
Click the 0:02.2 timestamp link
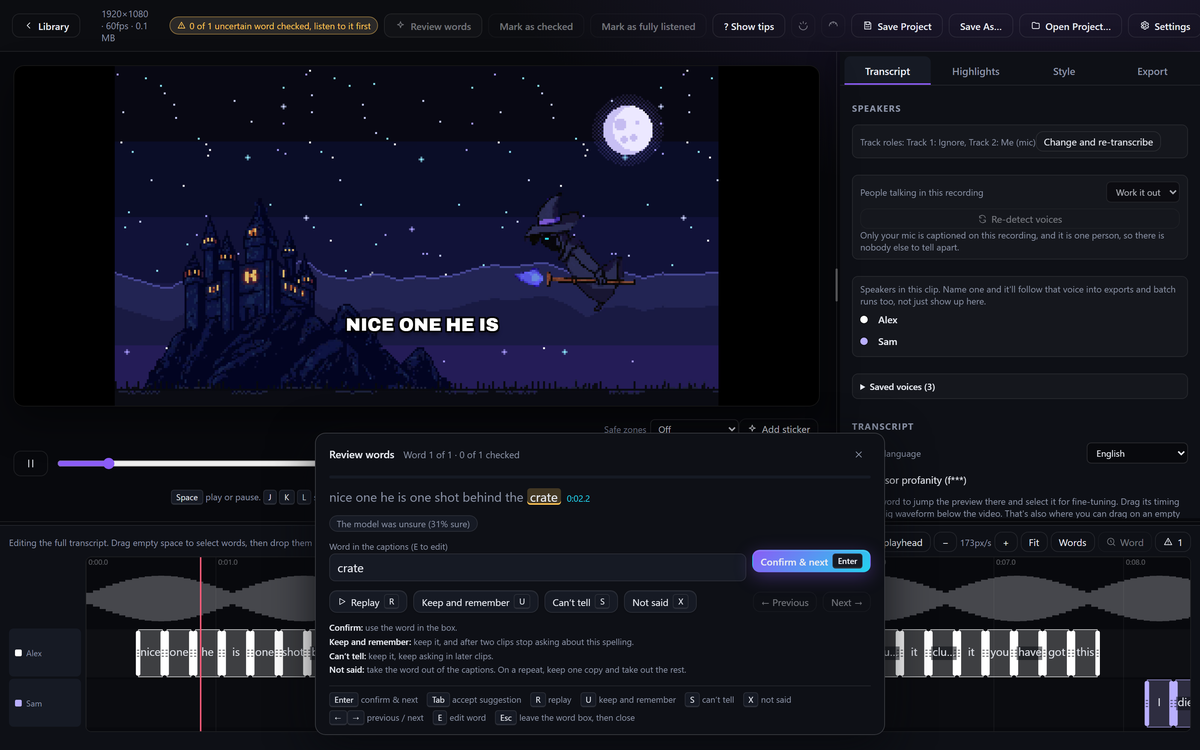578,498
